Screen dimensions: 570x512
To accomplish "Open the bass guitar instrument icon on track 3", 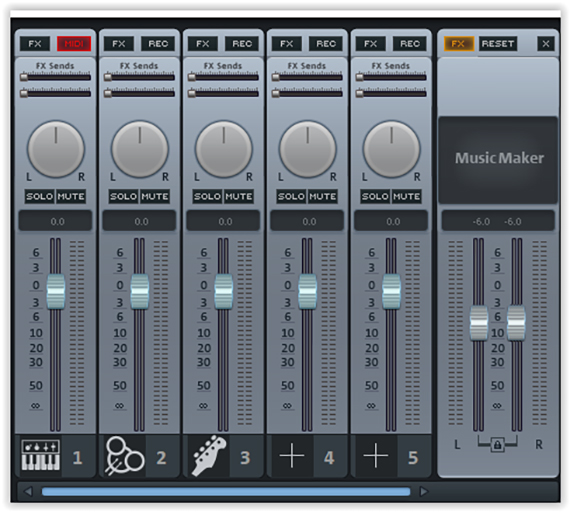I will click(209, 456).
